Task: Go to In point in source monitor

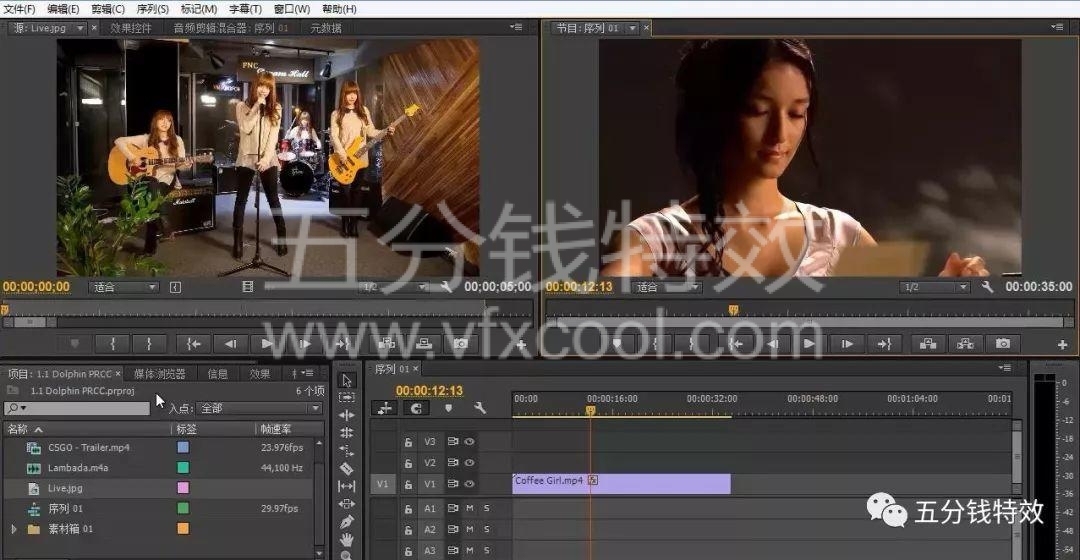Action: point(194,343)
